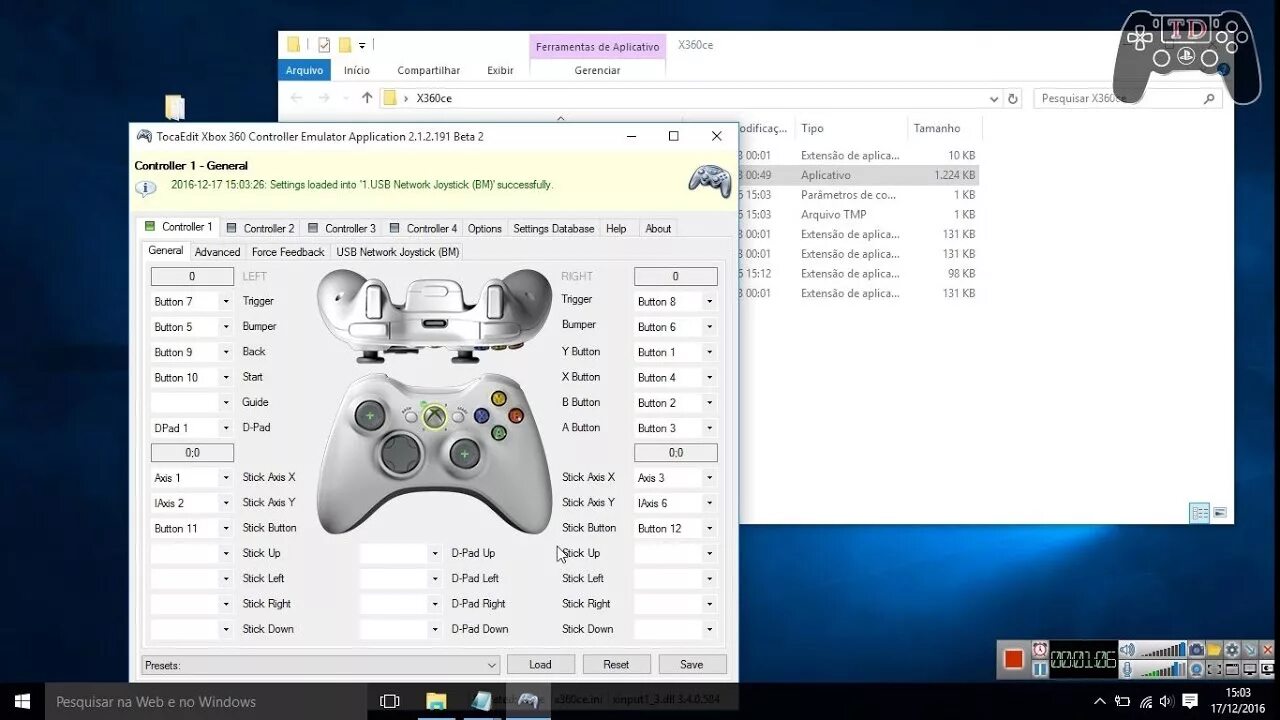1280x720 pixels.
Task: Sort Explorer files by Tamanho column
Action: coord(936,128)
